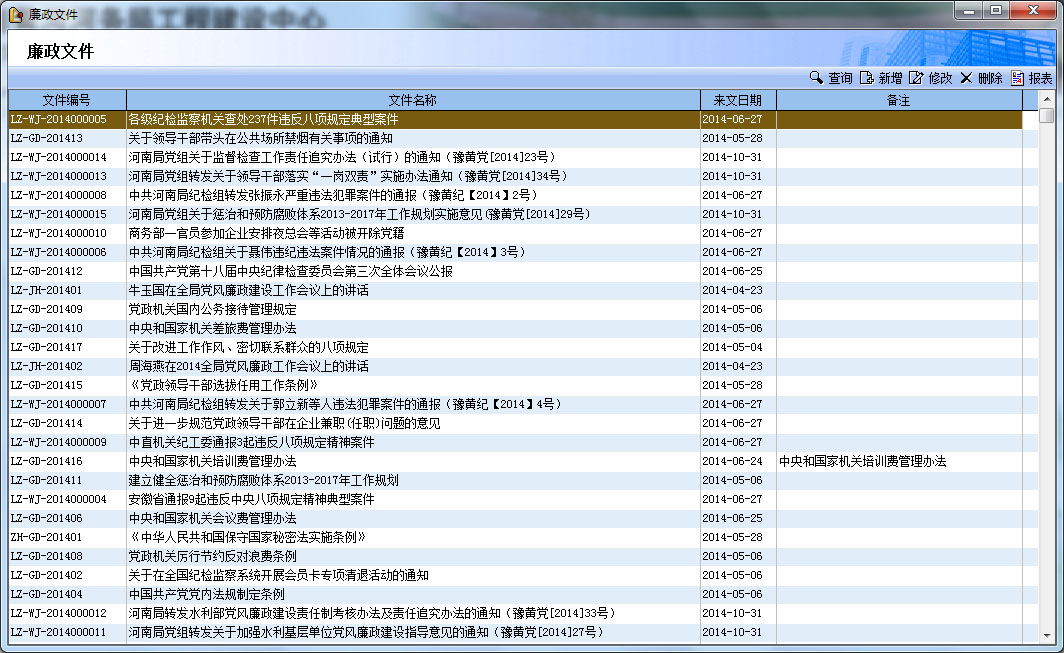Click the scrollbar up arrow

pos(1046,99)
